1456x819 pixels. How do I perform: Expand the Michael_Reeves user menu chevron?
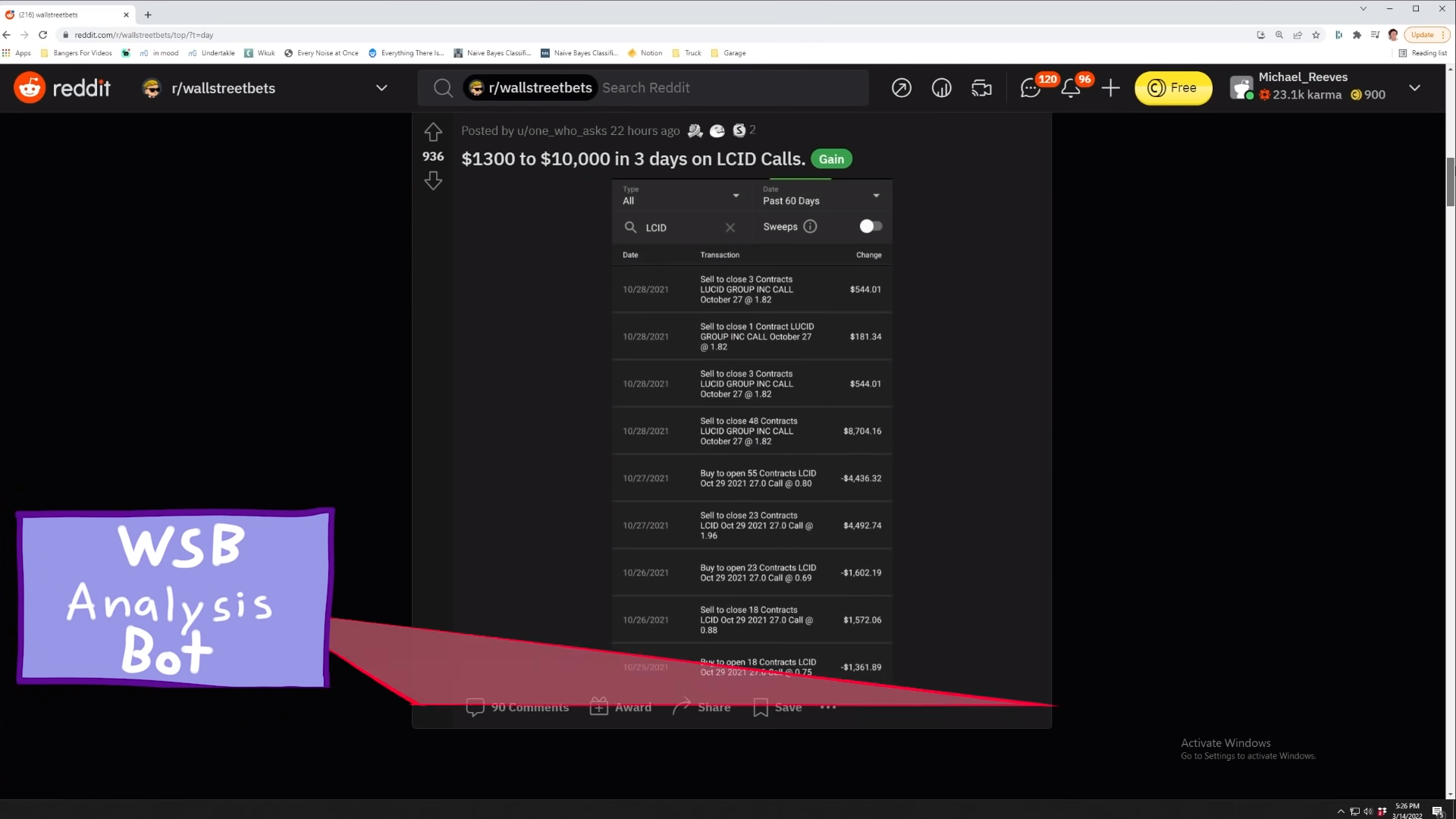[x=1414, y=88]
